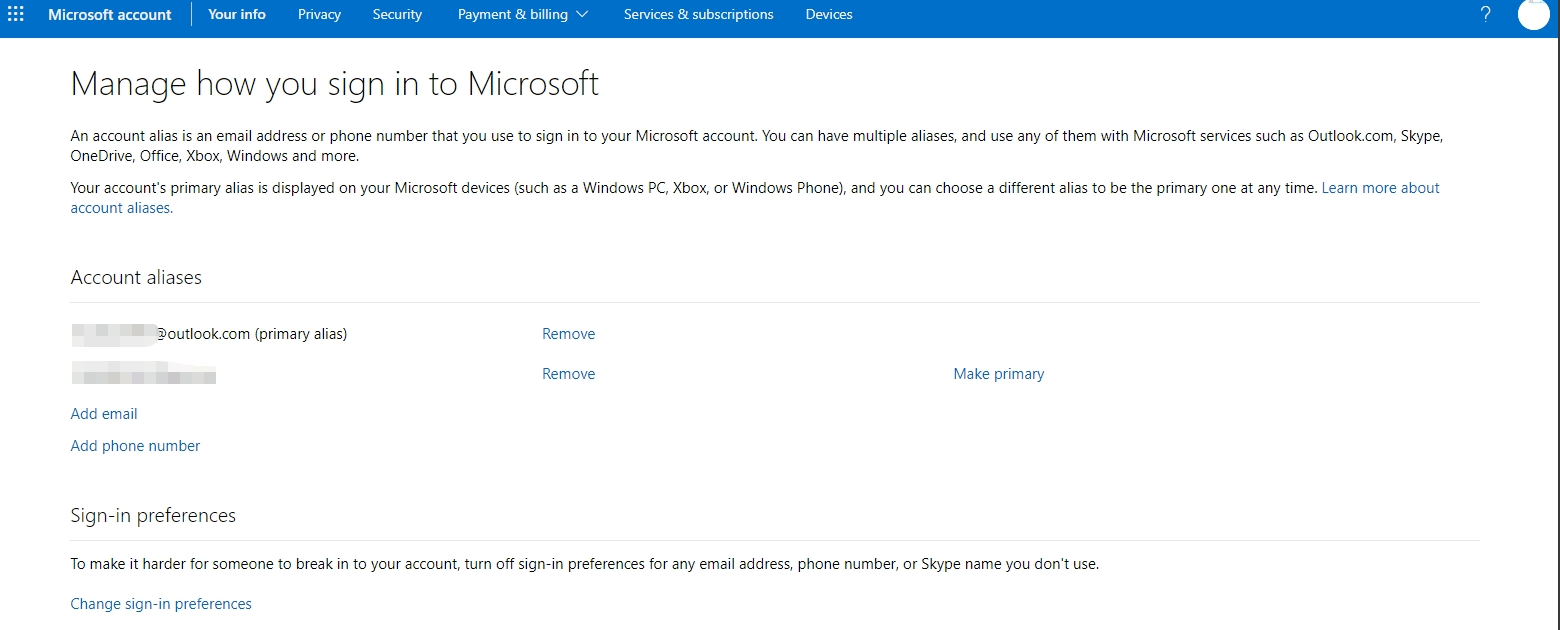The height and width of the screenshot is (630, 1560).
Task: Open the Privacy tab
Action: pyautogui.click(x=319, y=14)
